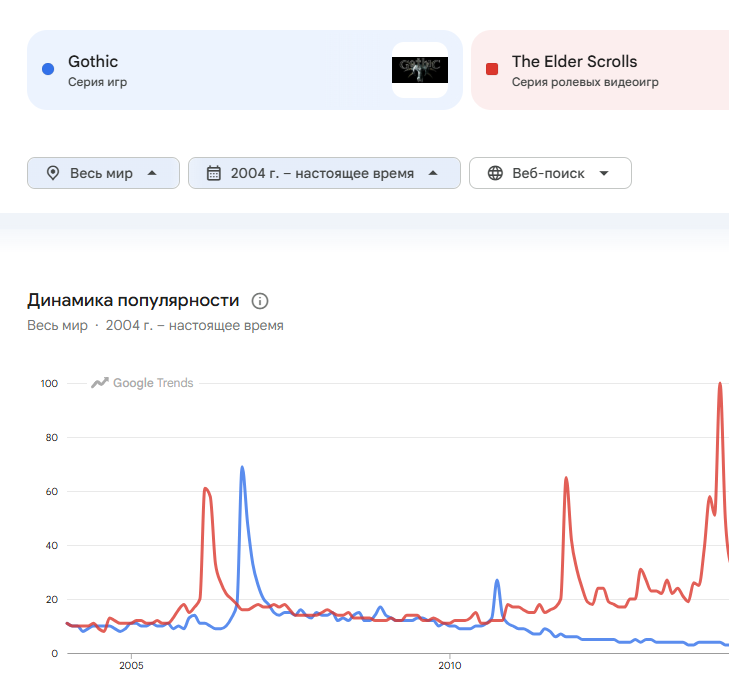This screenshot has height=696, width=729.
Task: Click the Gothic game logo thumbnail
Action: [x=420, y=70]
